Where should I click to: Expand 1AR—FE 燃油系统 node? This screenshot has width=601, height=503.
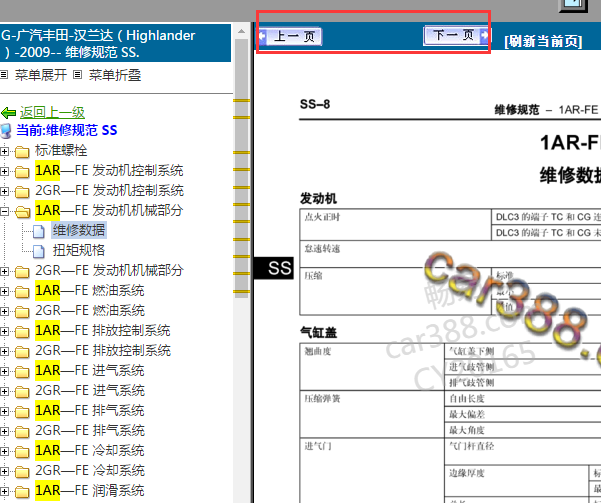pyautogui.click(x=4, y=291)
